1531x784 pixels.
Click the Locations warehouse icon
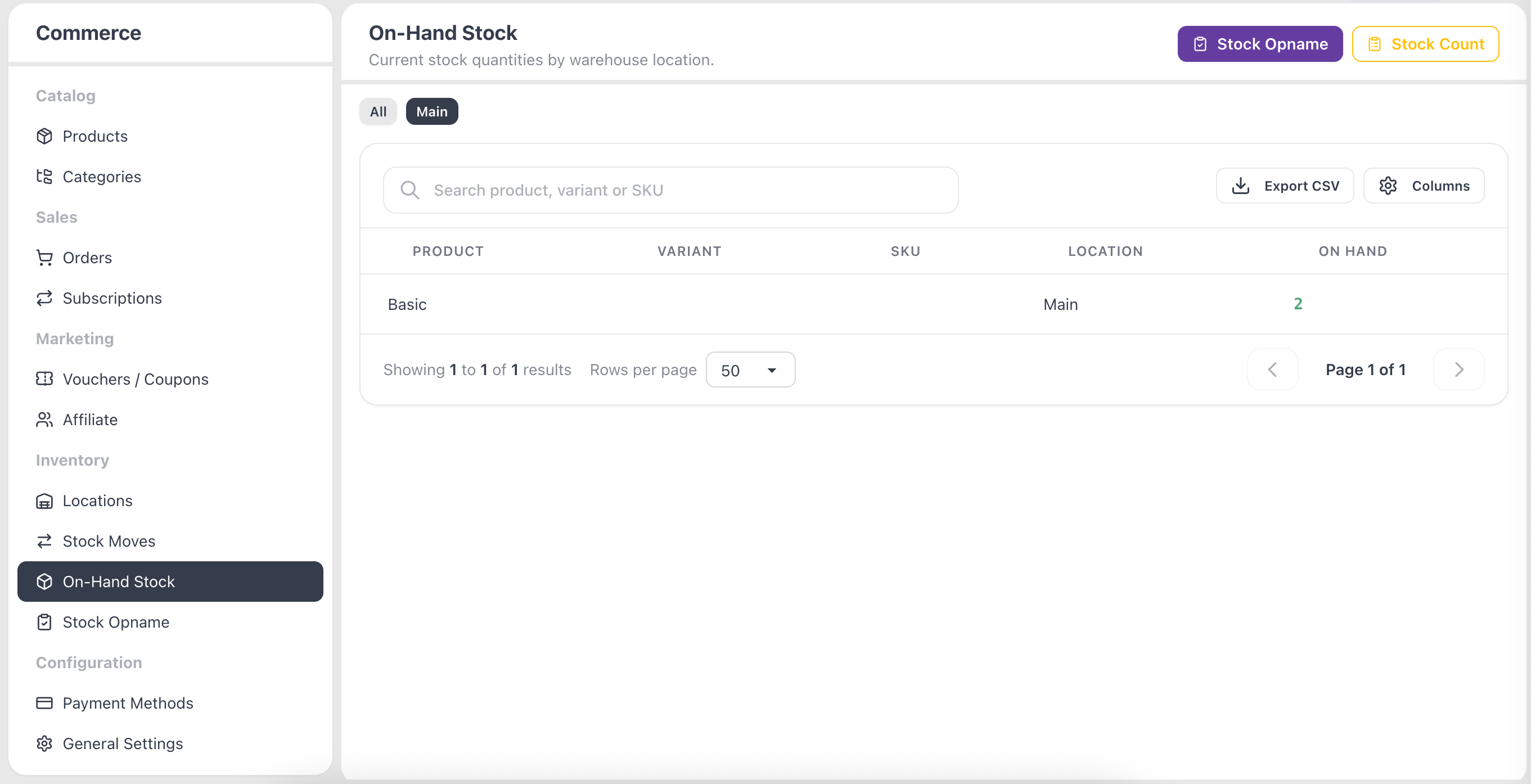(x=44, y=501)
